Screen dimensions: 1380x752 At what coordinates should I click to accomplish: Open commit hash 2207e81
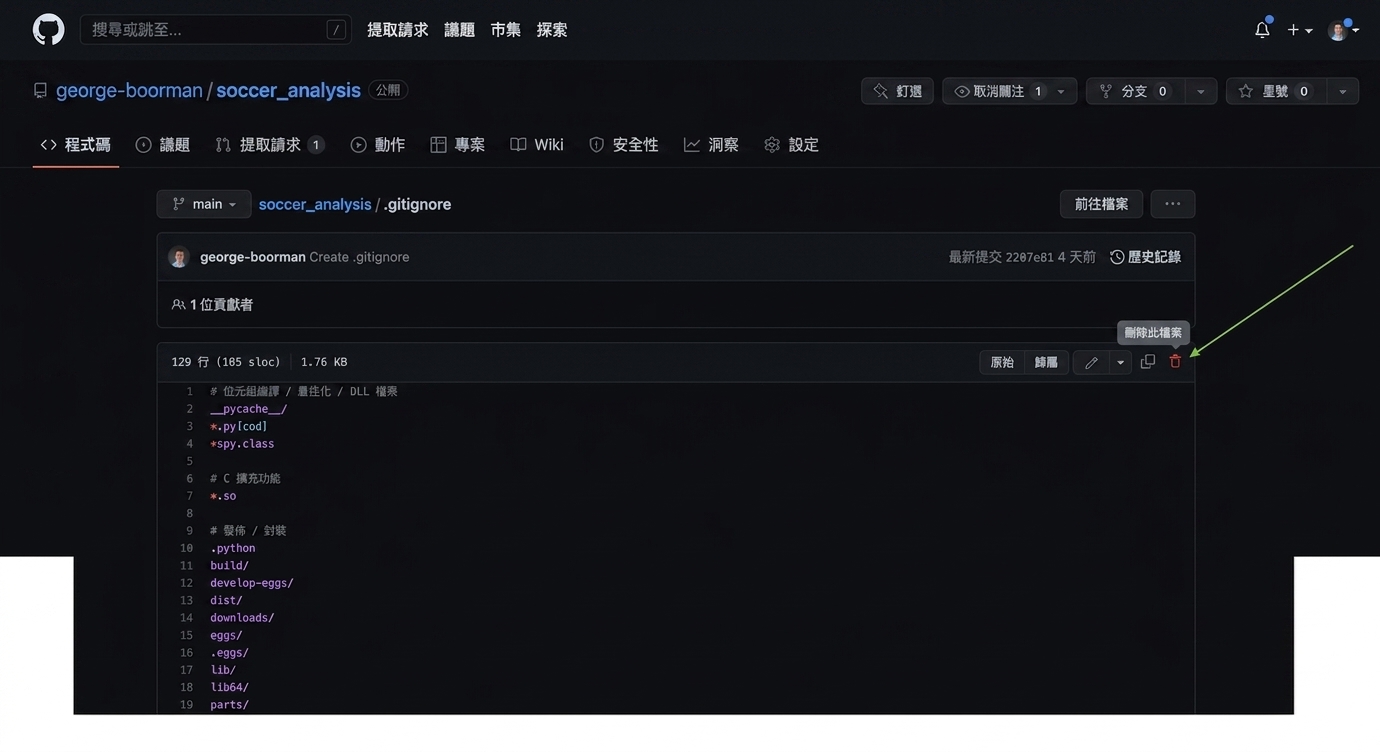tap(1029, 258)
